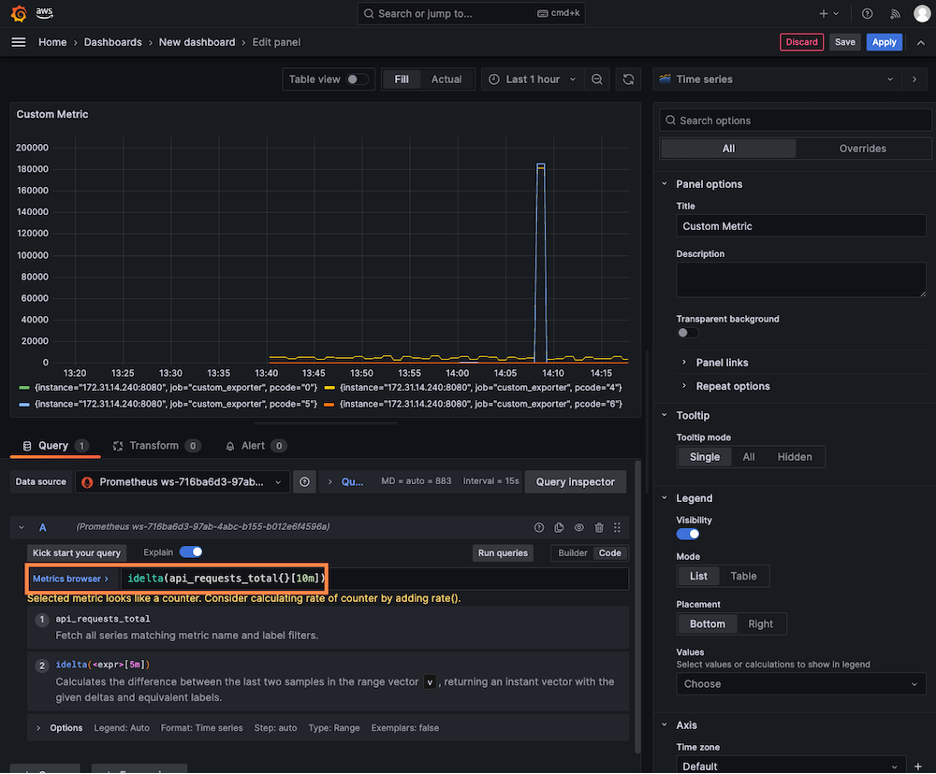The image size is (936, 774).
Task: Refresh the dashboard panel
Action: (x=628, y=79)
